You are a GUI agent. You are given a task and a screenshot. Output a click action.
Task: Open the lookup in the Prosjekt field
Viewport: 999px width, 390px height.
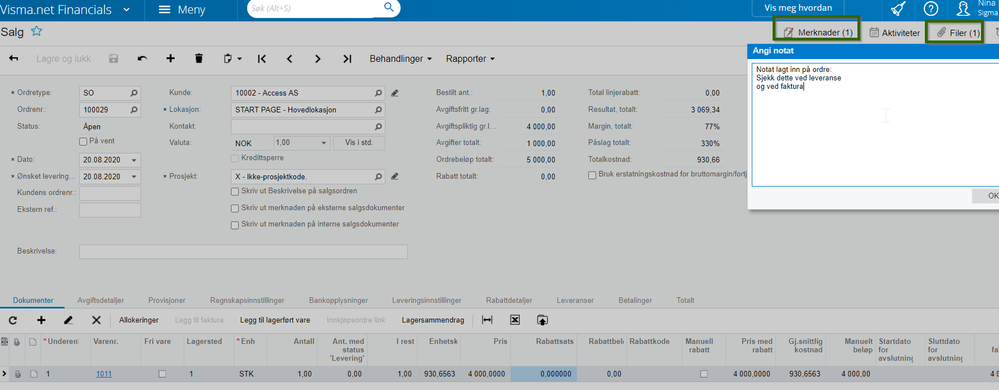(378, 177)
